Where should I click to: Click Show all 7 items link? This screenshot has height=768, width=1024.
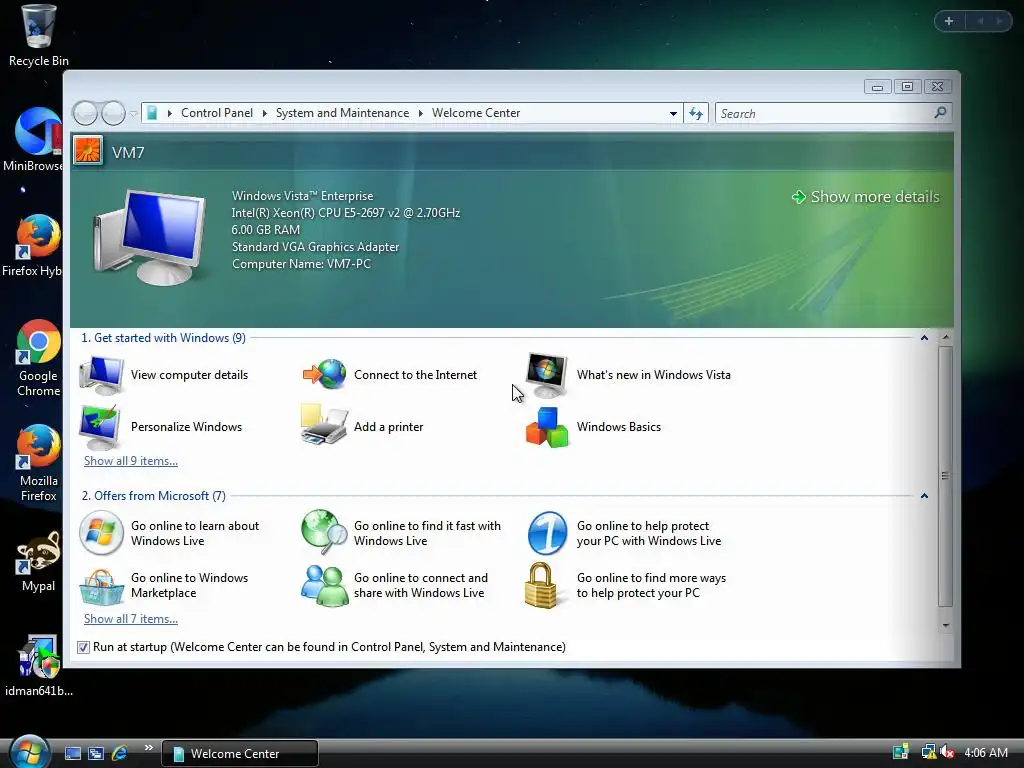131,619
